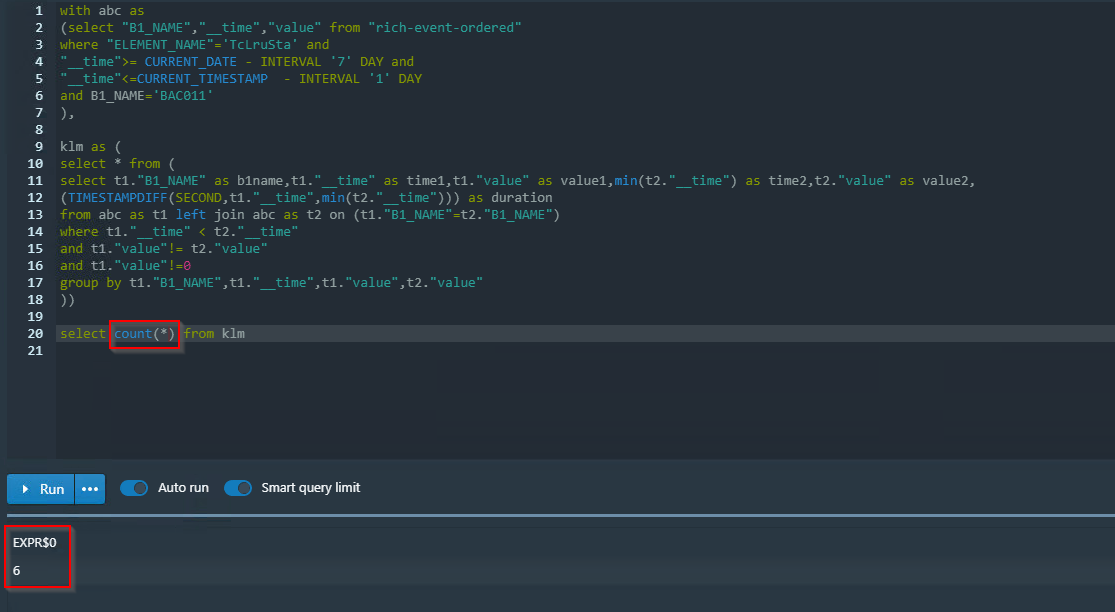The height and width of the screenshot is (612, 1115).
Task: Select the result value 6 cell
Action: [x=16, y=571]
